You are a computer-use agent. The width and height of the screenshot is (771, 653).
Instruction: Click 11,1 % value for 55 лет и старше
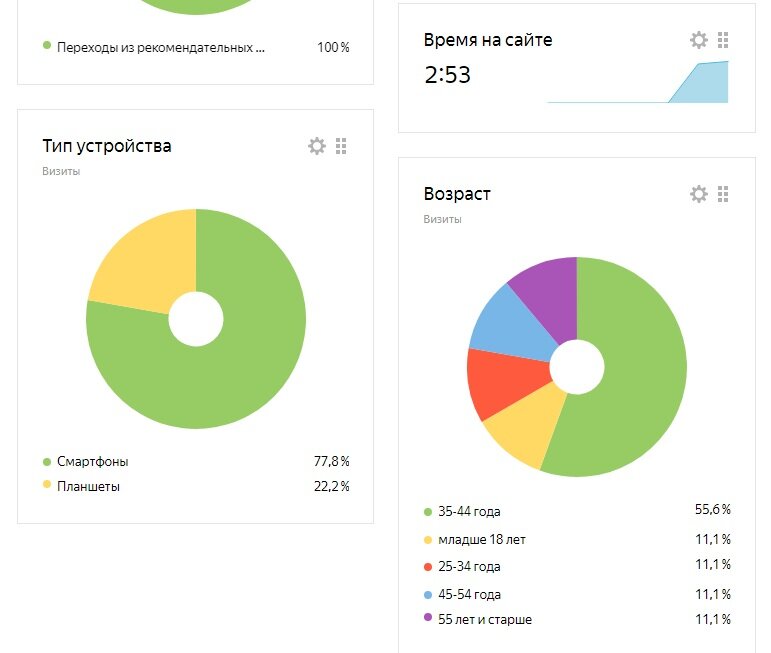click(712, 619)
